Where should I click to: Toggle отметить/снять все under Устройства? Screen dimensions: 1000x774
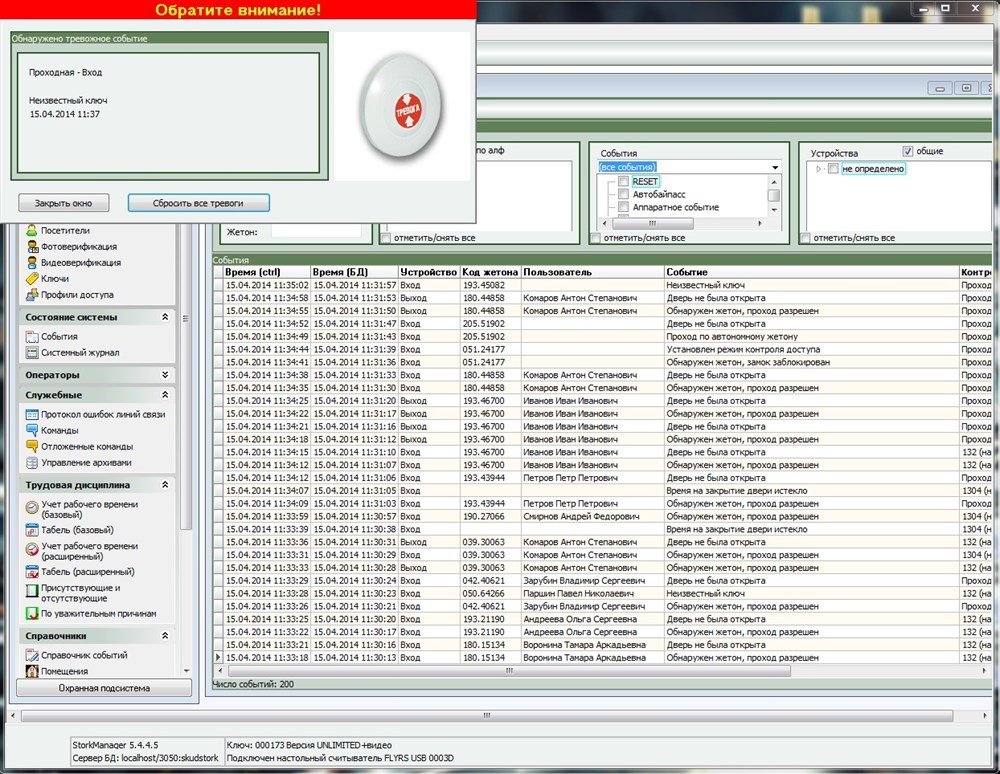[805, 238]
